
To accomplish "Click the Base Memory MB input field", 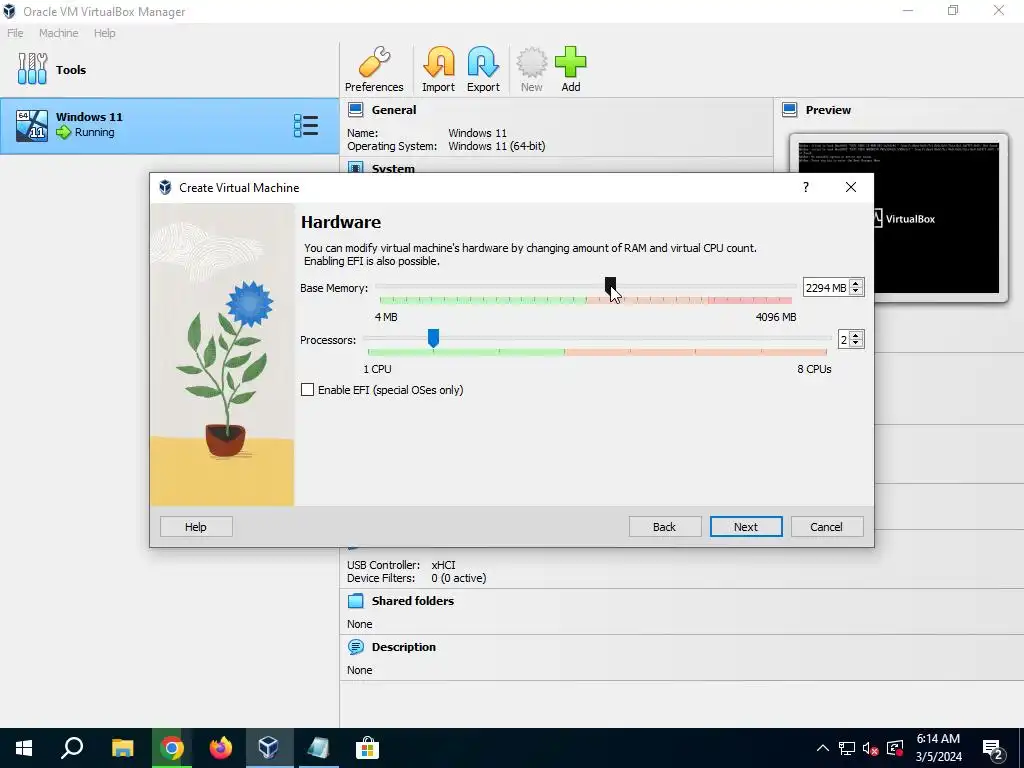I will click(x=825, y=287).
